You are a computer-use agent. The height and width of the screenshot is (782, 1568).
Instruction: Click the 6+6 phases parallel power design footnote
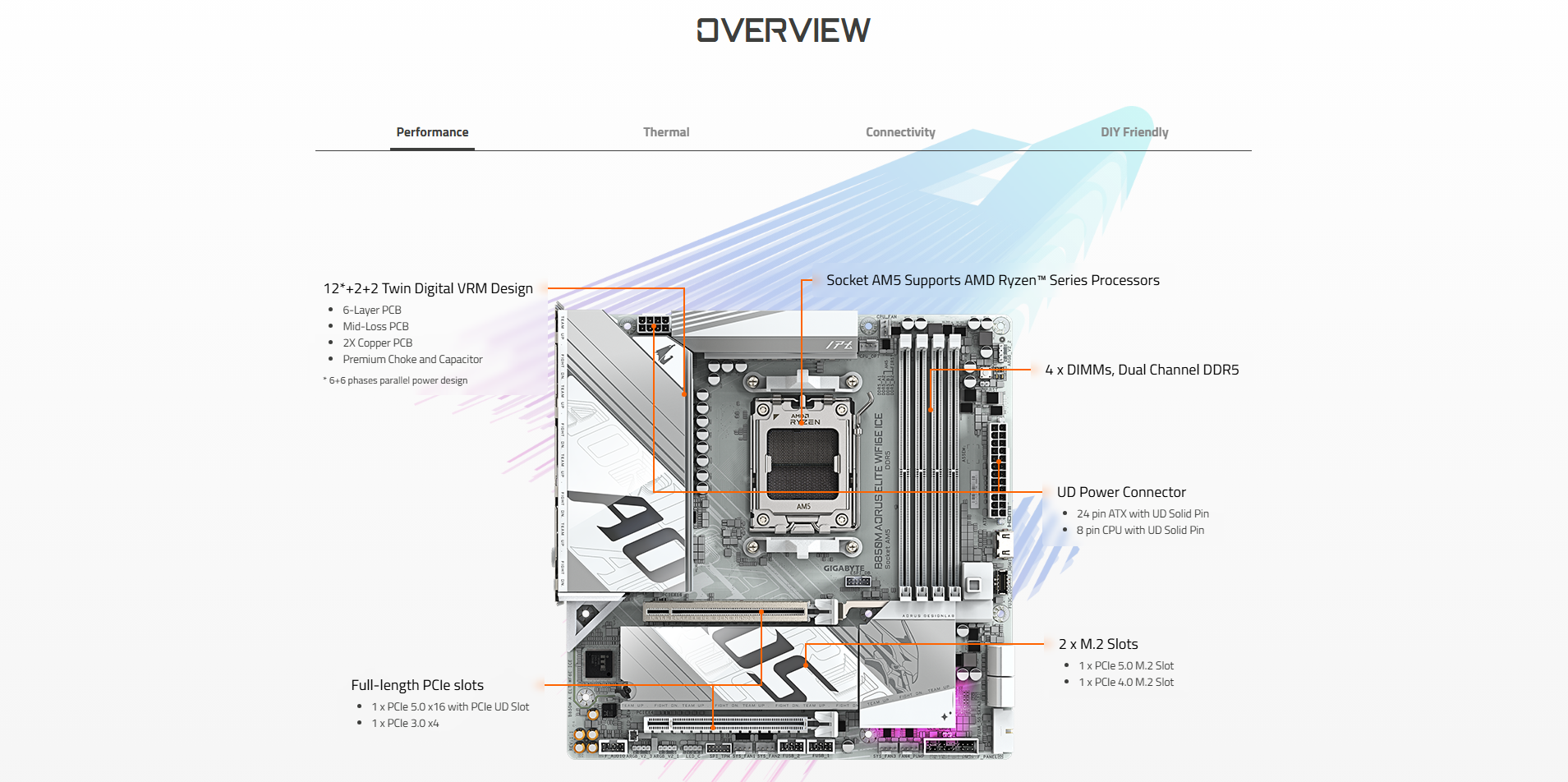pos(396,380)
